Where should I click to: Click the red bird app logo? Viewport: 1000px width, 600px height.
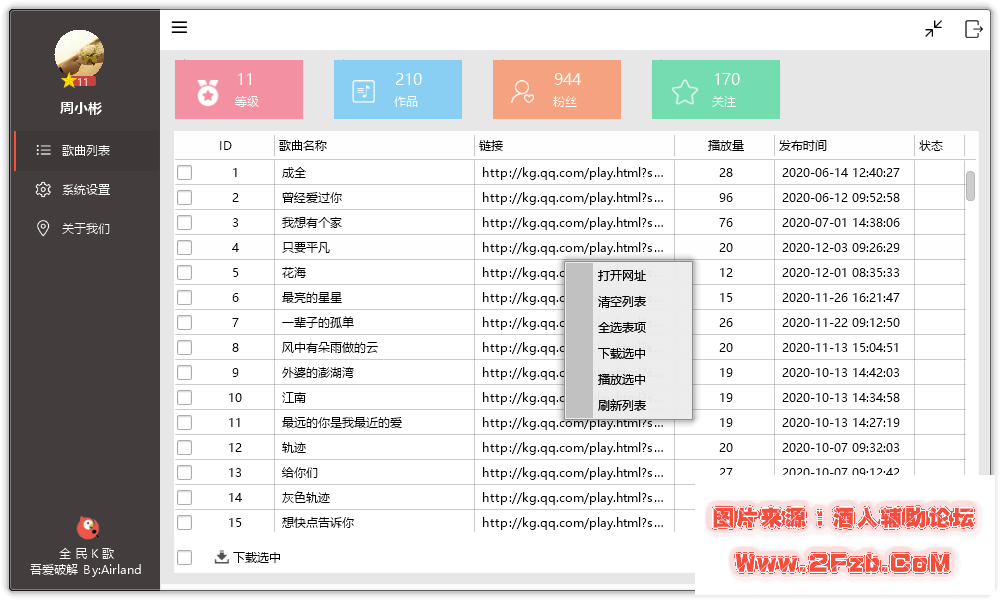pos(87,527)
